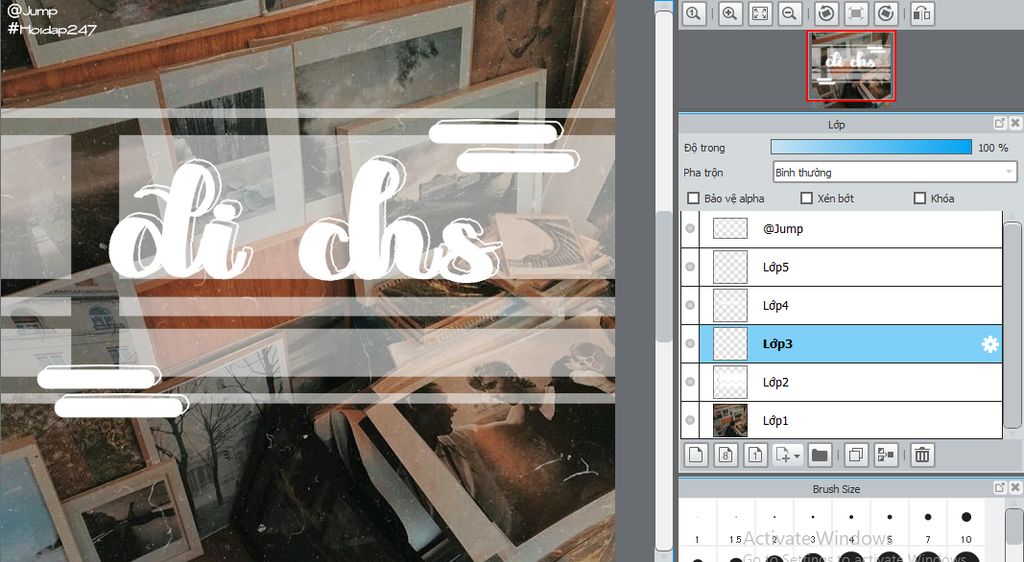
Task: Add a new 8-bit layer
Action: pos(726,454)
